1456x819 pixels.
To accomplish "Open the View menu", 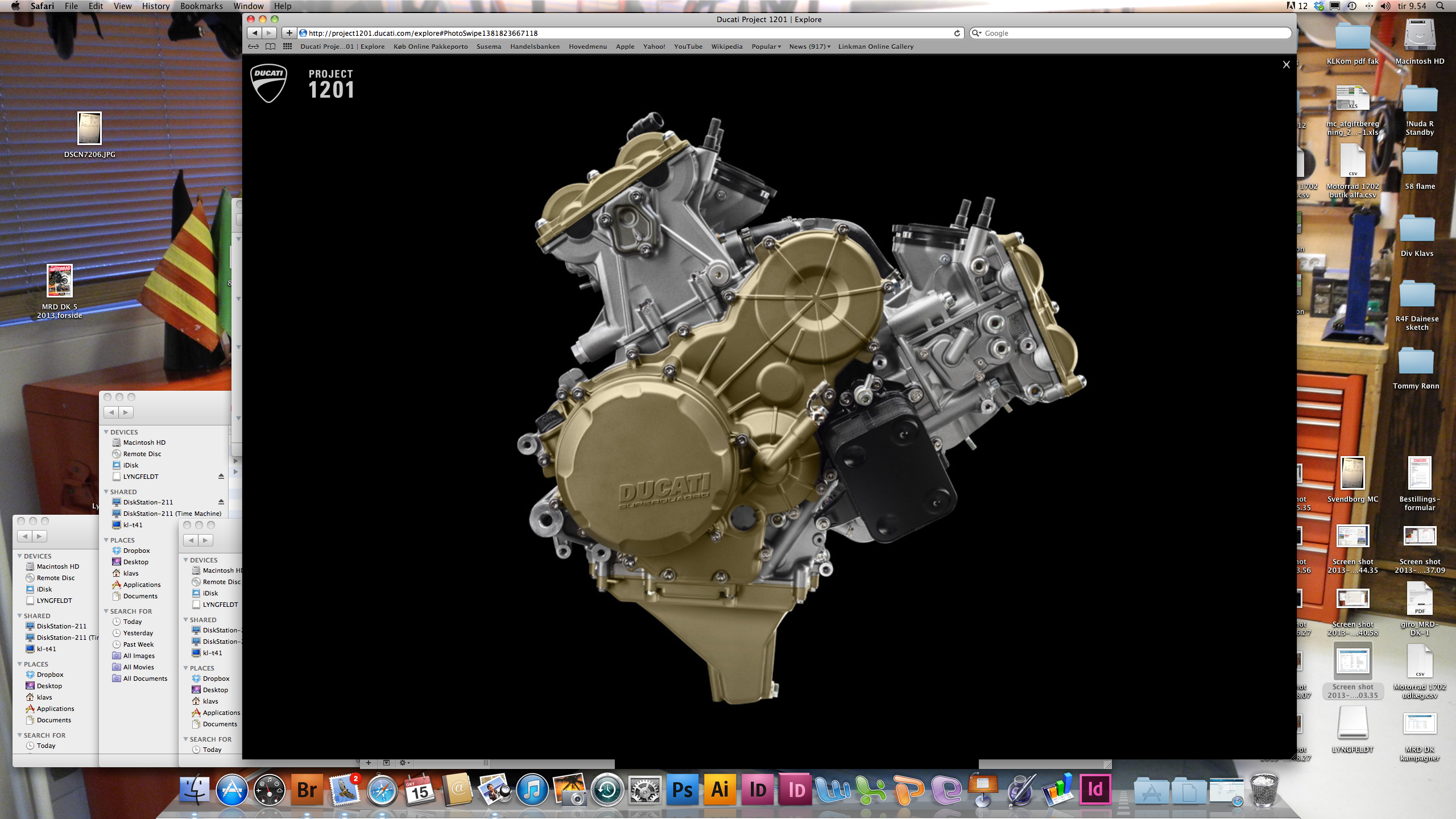I will pyautogui.click(x=122, y=6).
